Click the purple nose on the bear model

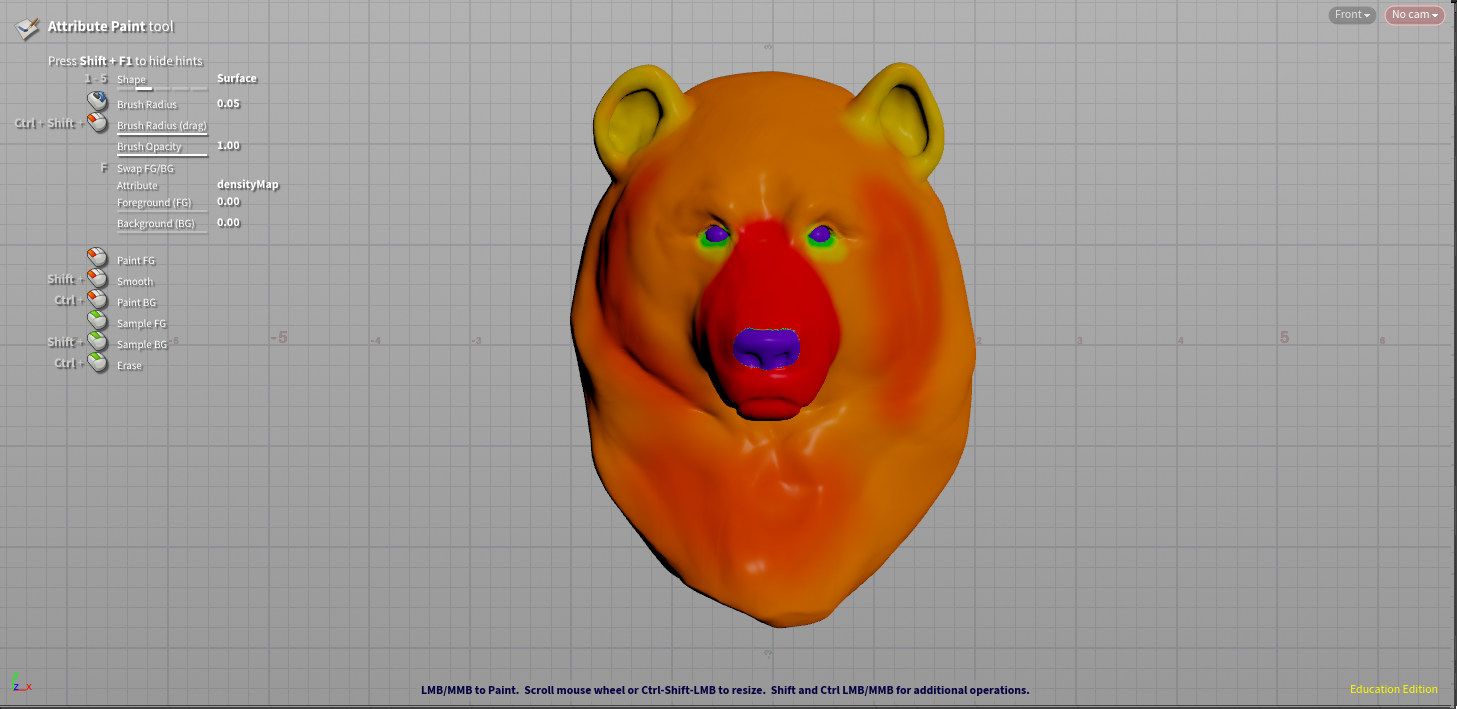[x=767, y=349]
